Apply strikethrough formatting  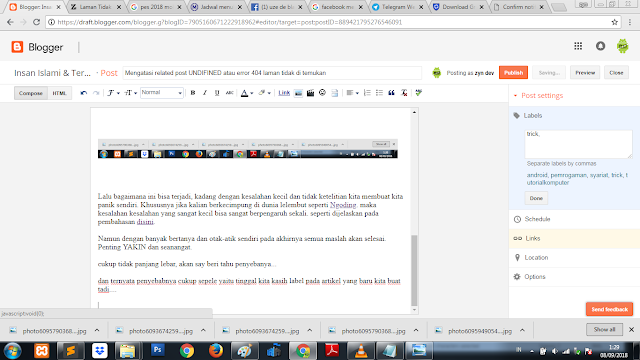coord(229,93)
